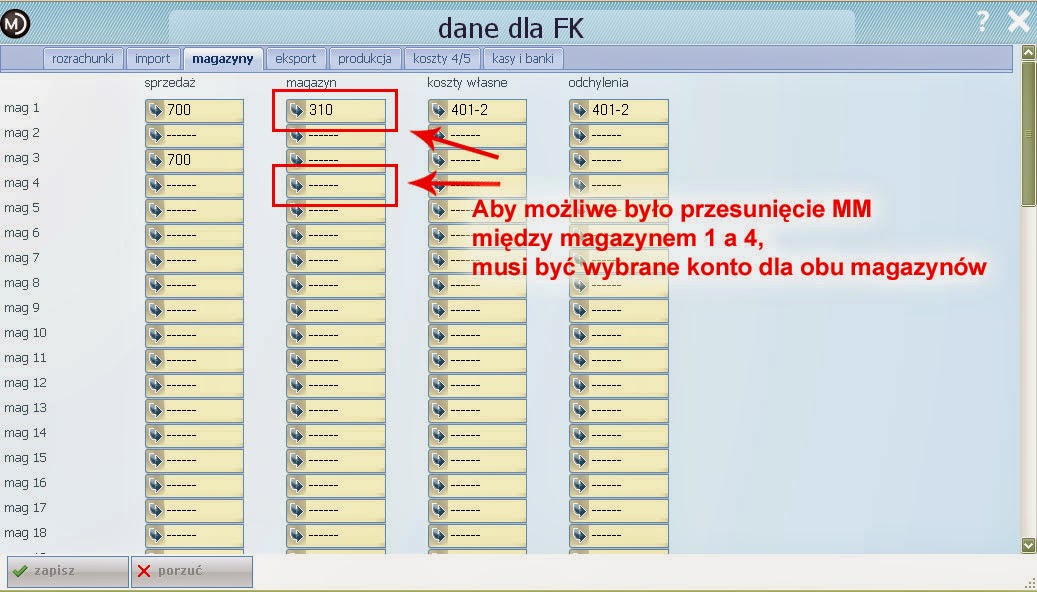Viewport: 1037px width, 592px height.
Task: Select the mag 1 sprzedaż field showing 700
Action: (x=194, y=110)
